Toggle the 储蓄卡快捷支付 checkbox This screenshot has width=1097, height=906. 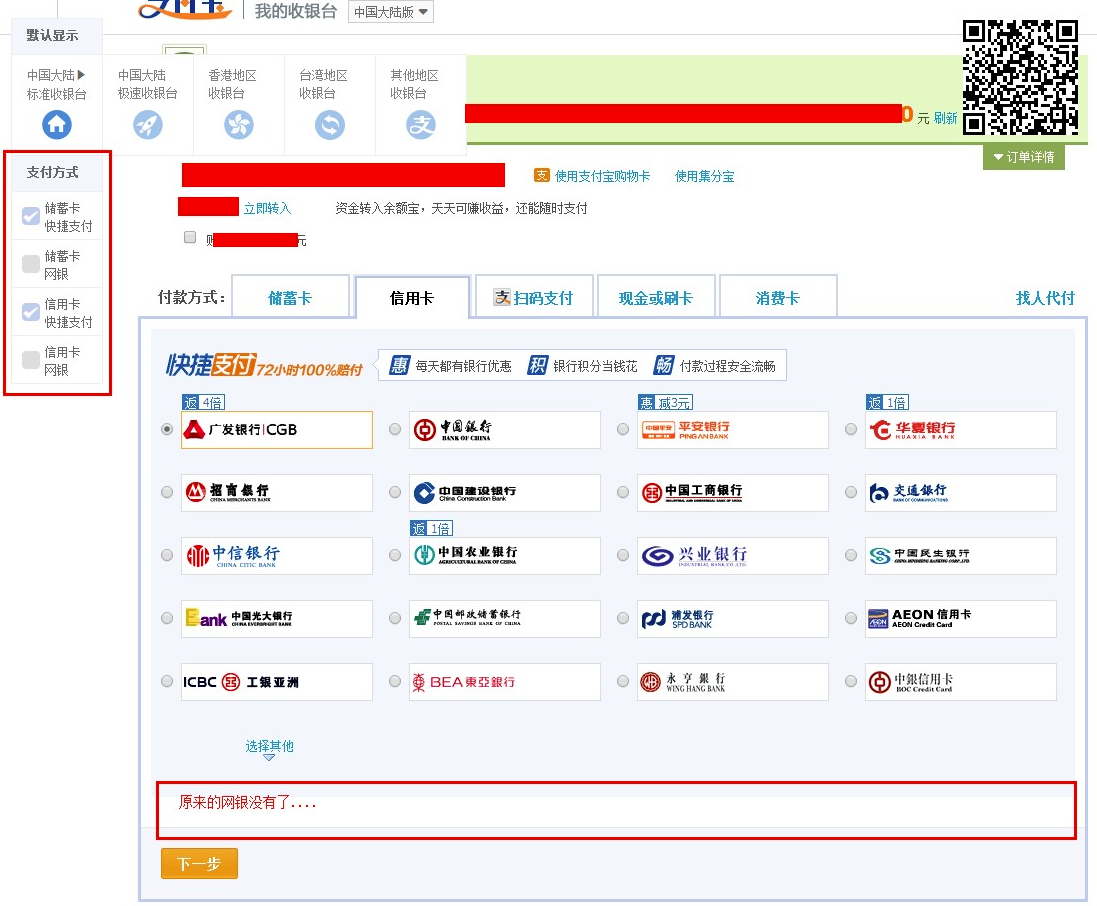pos(31,216)
